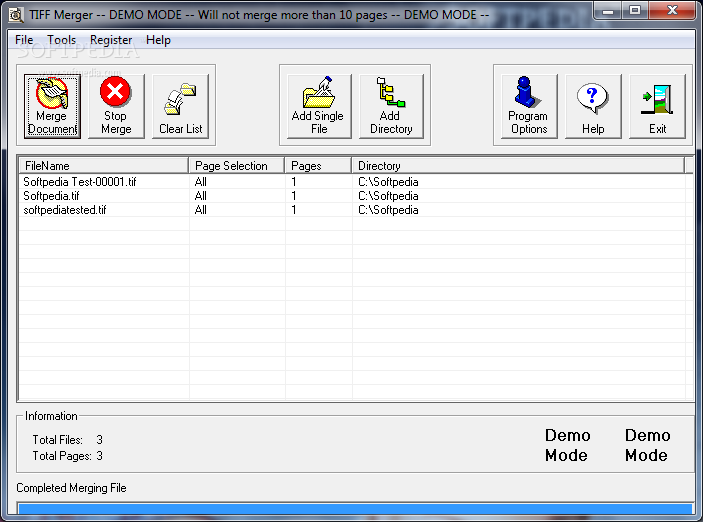Click Page Selection 'All' for softpediatested.tif

coord(200,210)
